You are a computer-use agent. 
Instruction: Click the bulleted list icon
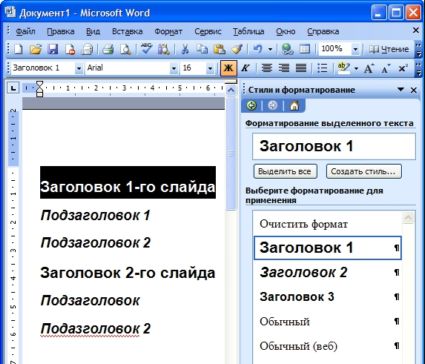pyautogui.click(x=322, y=68)
